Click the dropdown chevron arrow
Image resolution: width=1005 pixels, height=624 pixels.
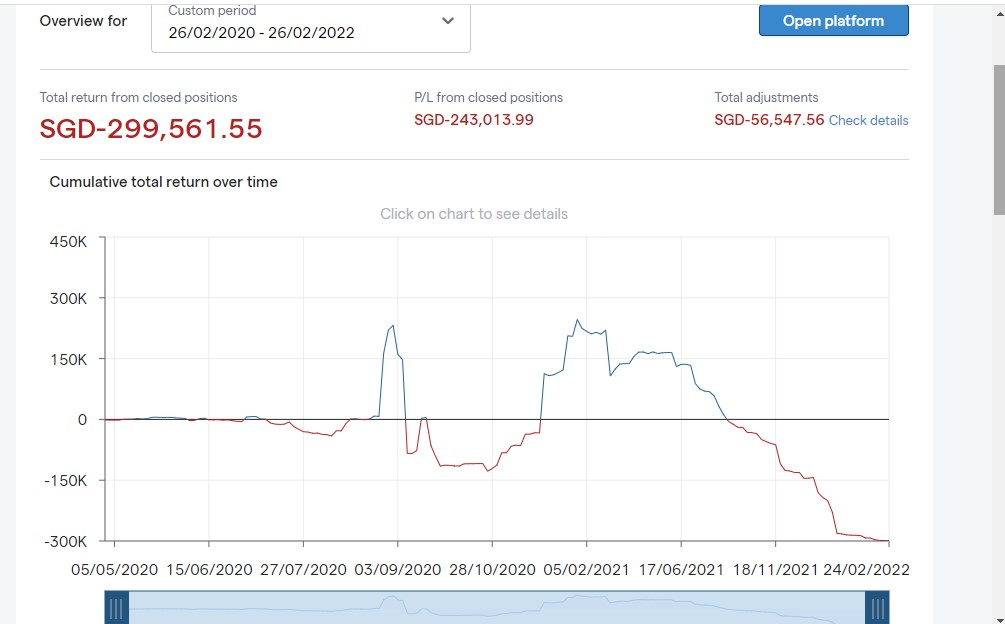pyautogui.click(x=448, y=21)
